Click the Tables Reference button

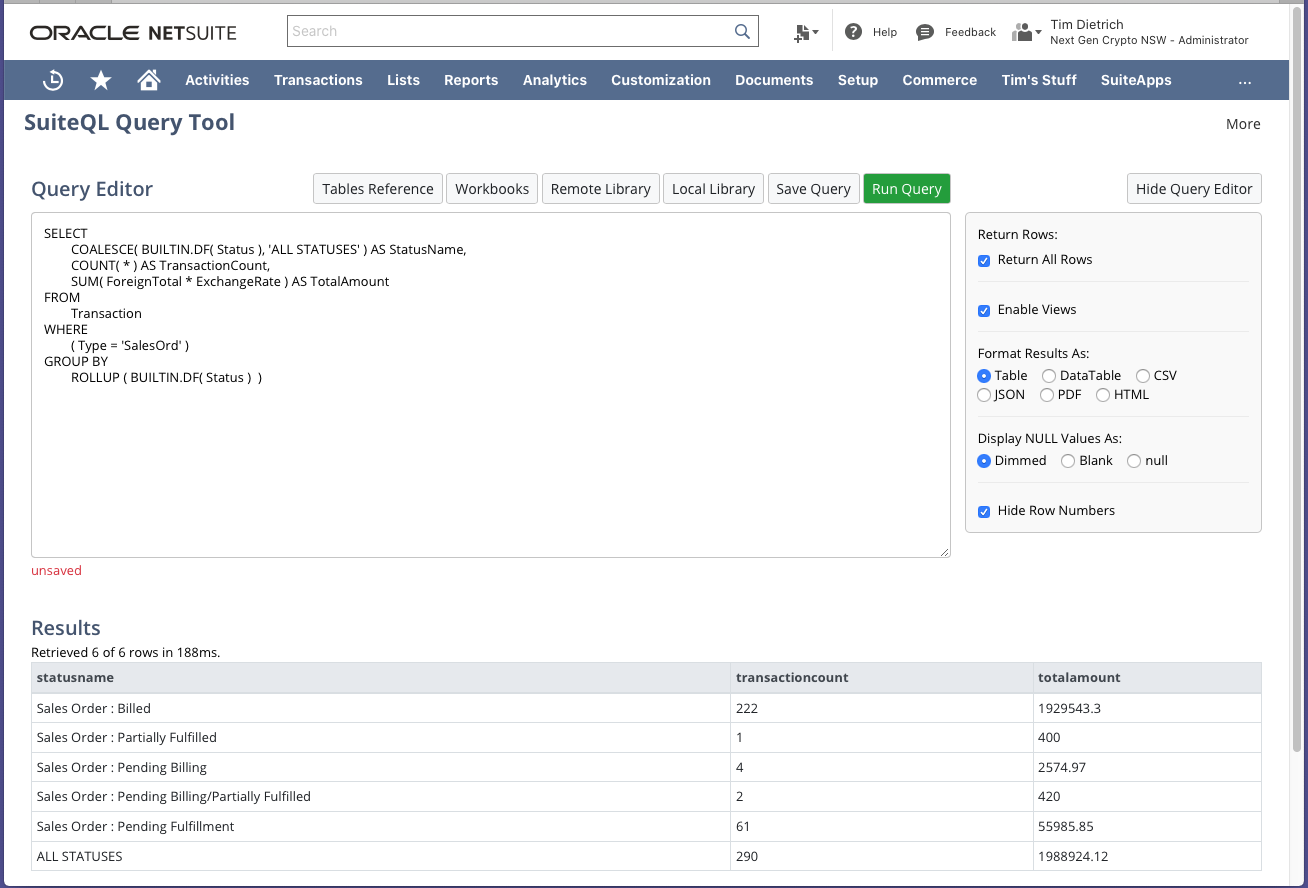378,189
